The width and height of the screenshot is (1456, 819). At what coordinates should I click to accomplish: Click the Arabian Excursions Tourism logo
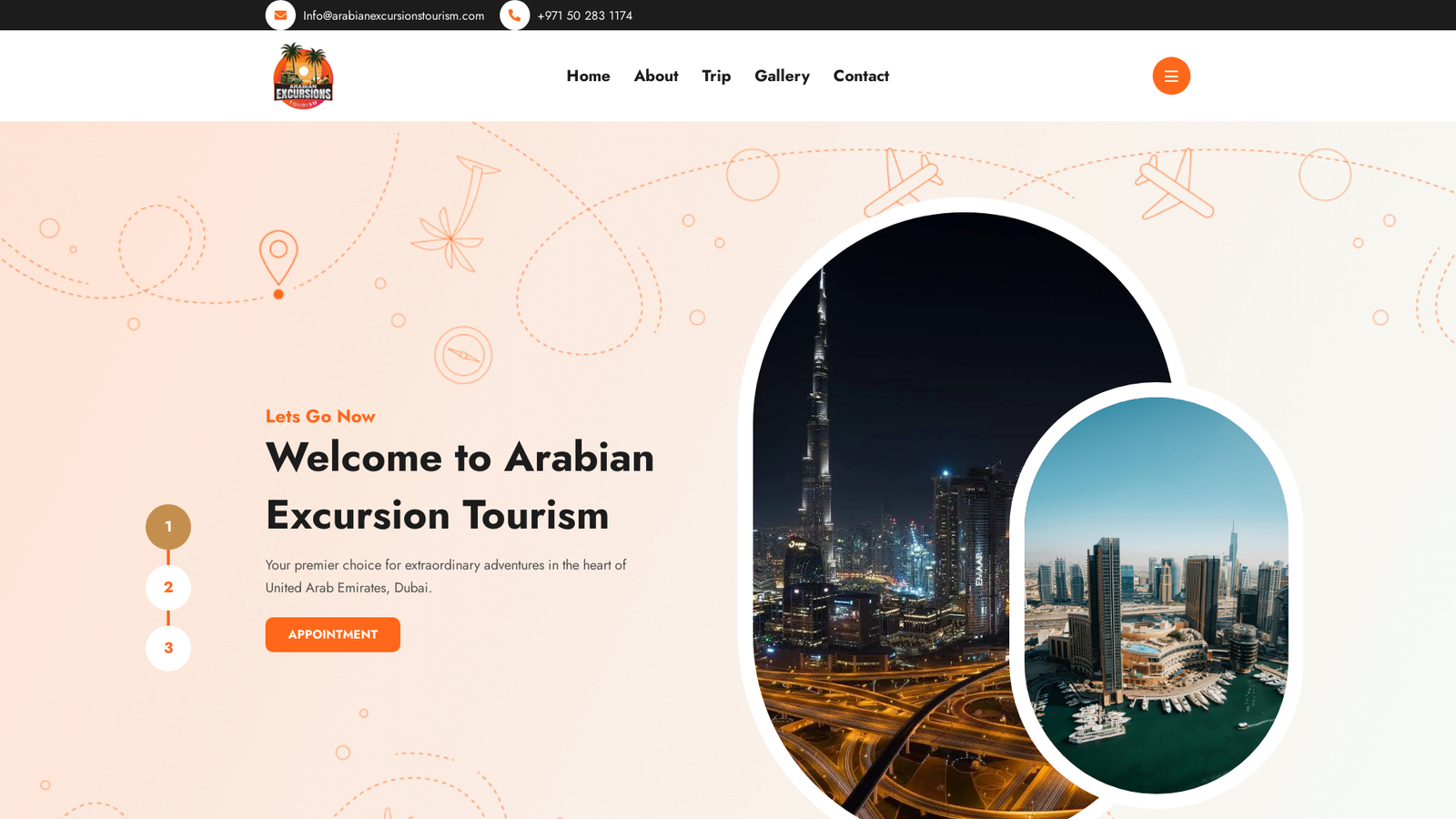coord(303,76)
